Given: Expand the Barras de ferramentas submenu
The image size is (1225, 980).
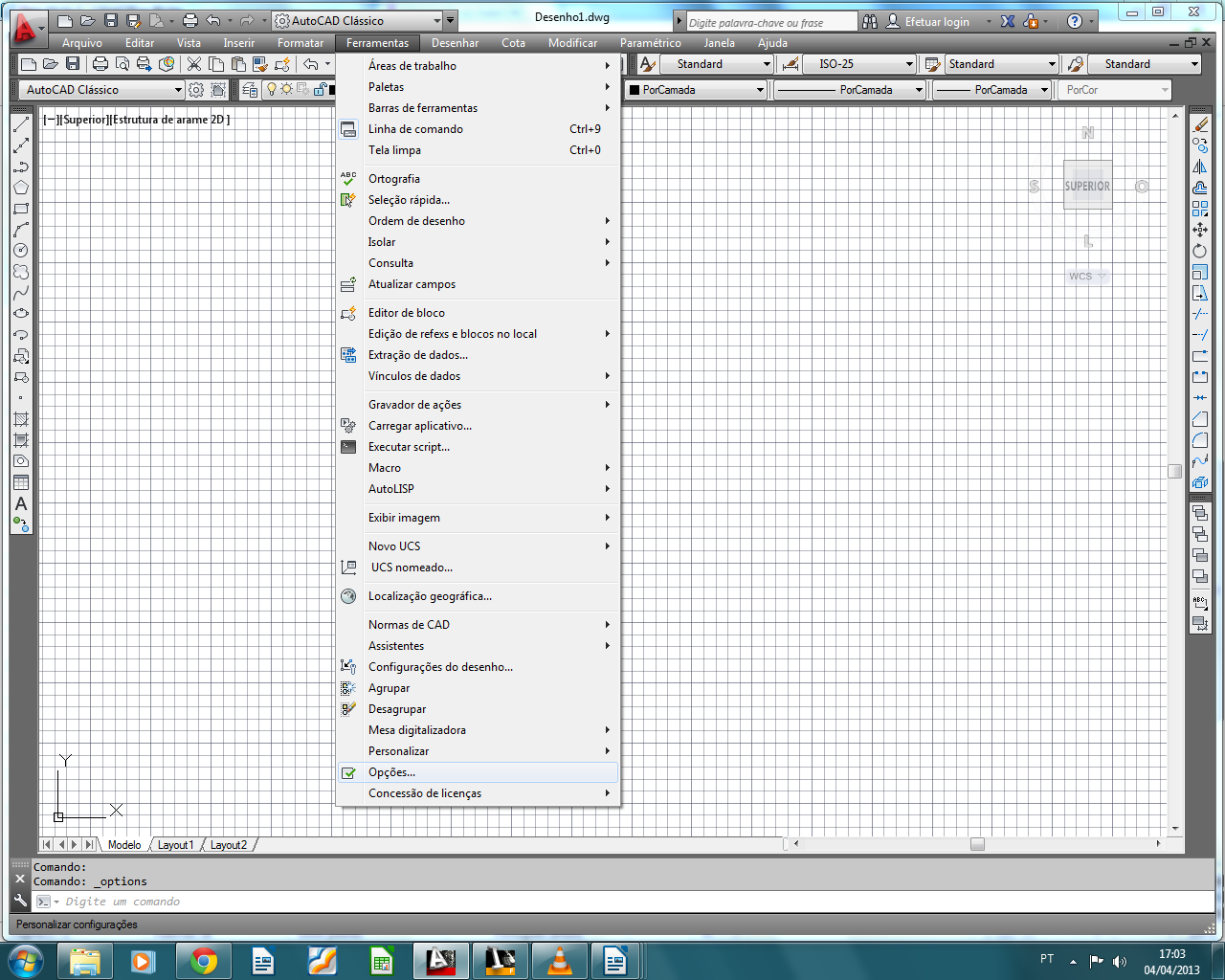Looking at the screenshot, I should 479,108.
